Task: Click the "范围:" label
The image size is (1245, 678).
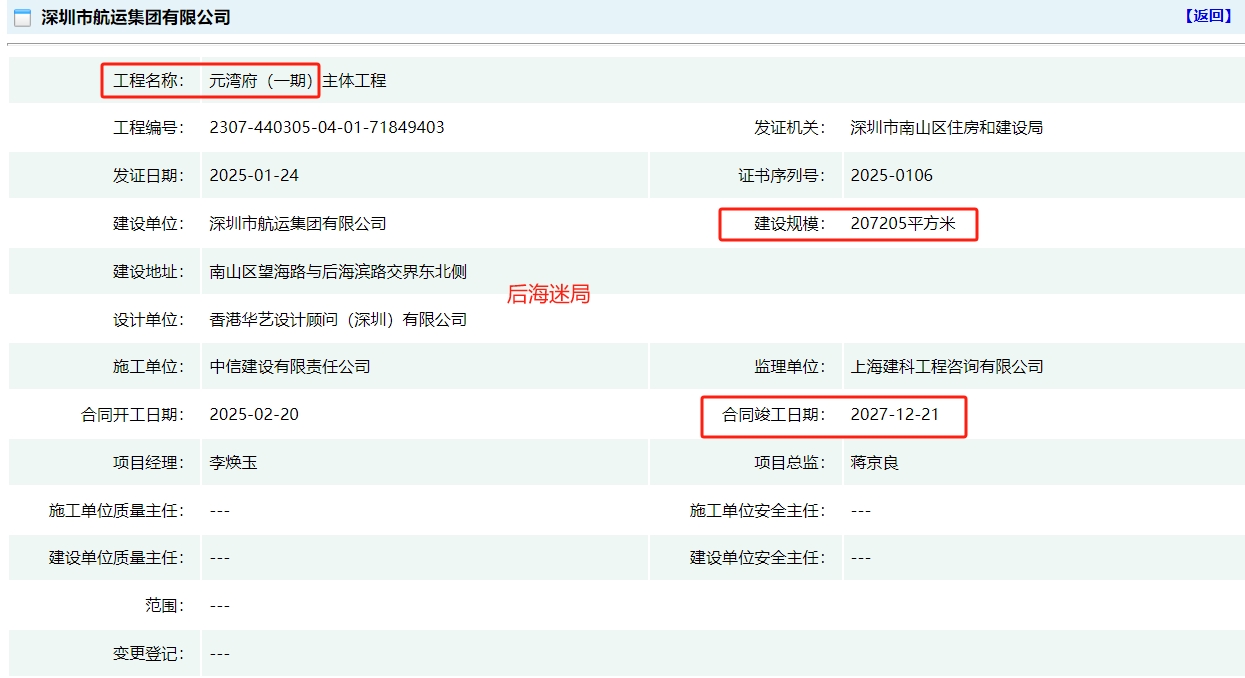Action: pyautogui.click(x=165, y=606)
